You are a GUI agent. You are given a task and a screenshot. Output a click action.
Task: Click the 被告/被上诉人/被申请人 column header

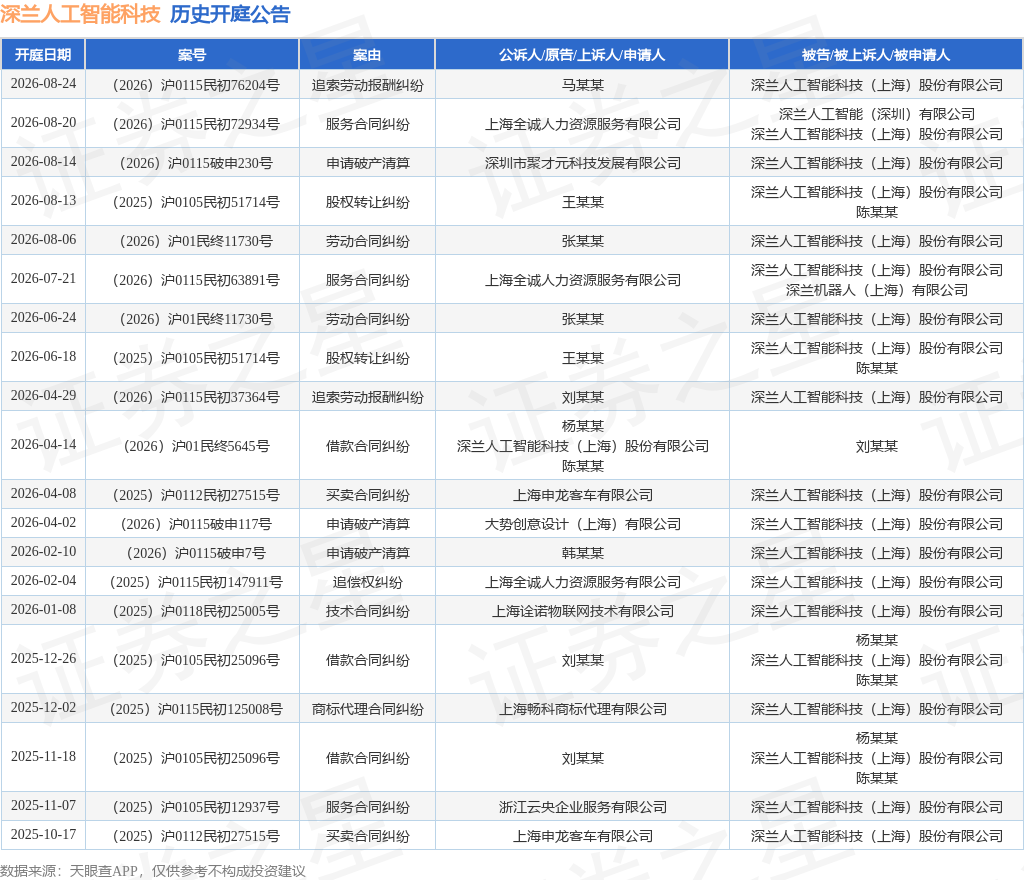876,55
